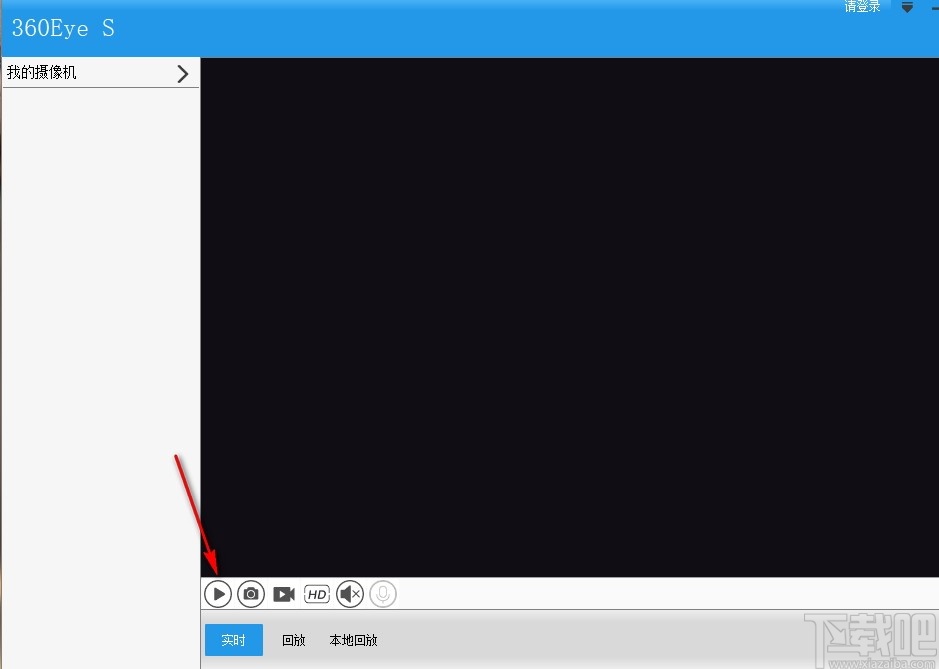Switch to the 本地回放 tab
This screenshot has width=939, height=669.
pyautogui.click(x=353, y=640)
